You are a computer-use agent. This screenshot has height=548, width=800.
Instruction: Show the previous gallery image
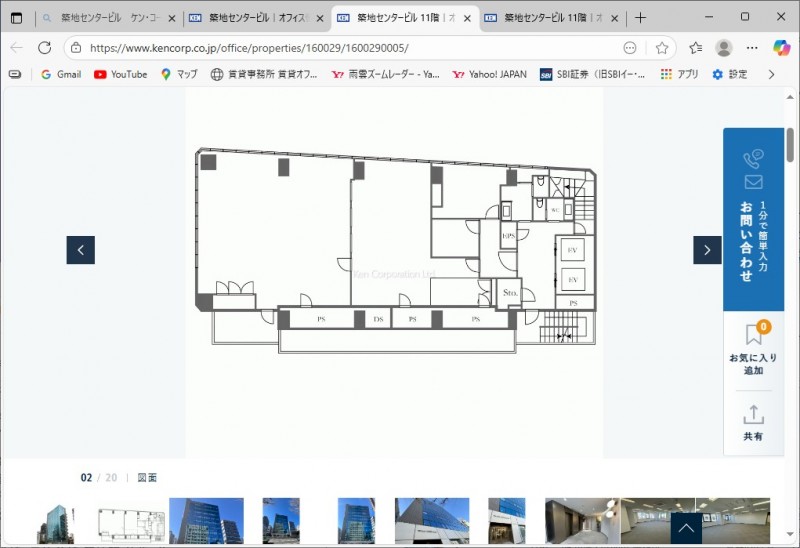click(80, 250)
